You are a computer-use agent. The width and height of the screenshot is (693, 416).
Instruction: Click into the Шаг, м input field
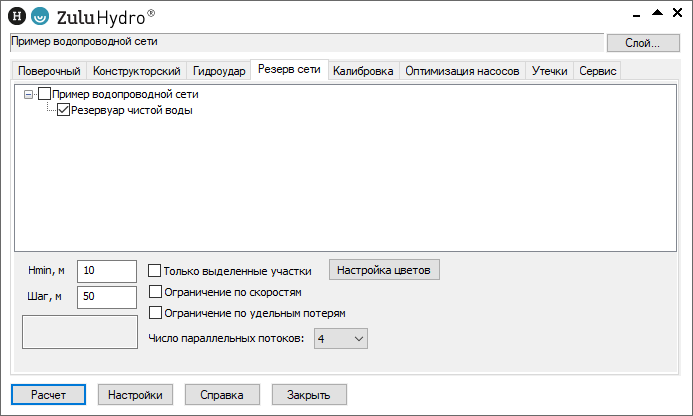pyautogui.click(x=107, y=297)
